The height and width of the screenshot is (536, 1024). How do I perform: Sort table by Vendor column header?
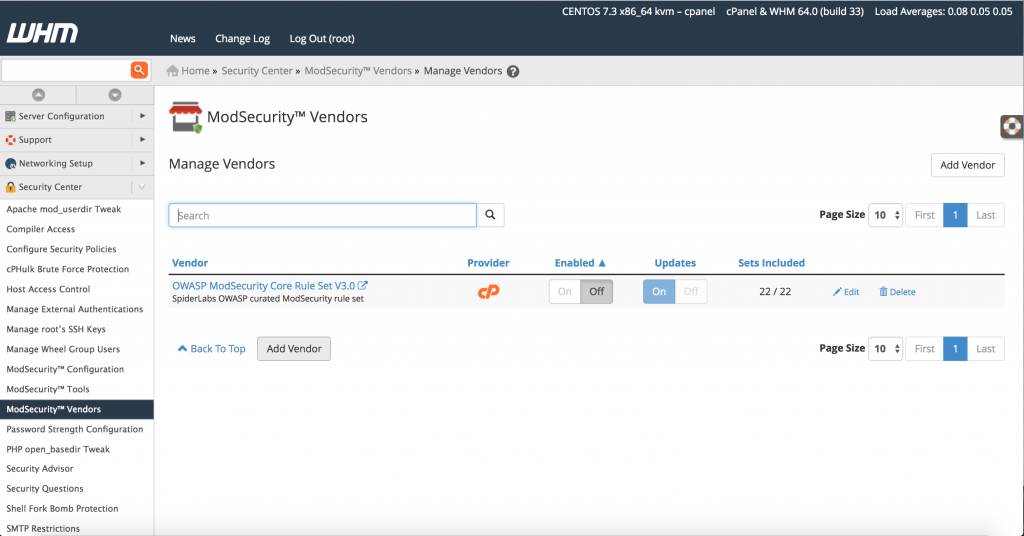click(190, 263)
